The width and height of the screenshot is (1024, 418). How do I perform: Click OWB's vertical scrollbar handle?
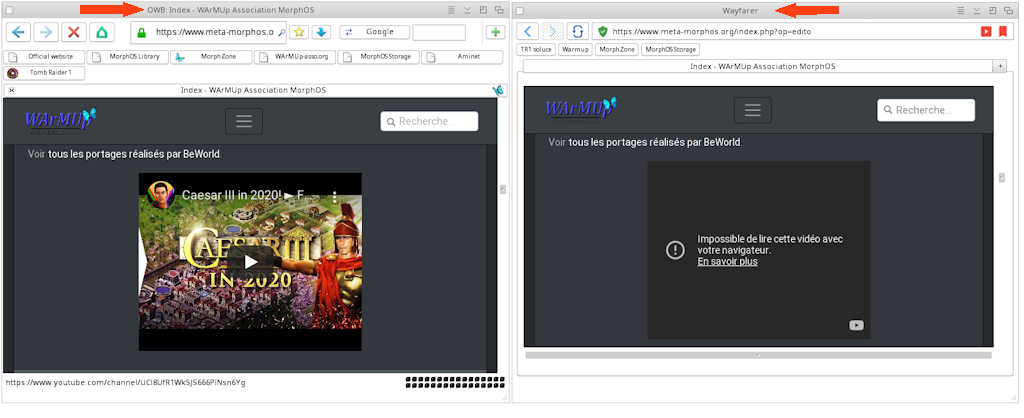502,189
